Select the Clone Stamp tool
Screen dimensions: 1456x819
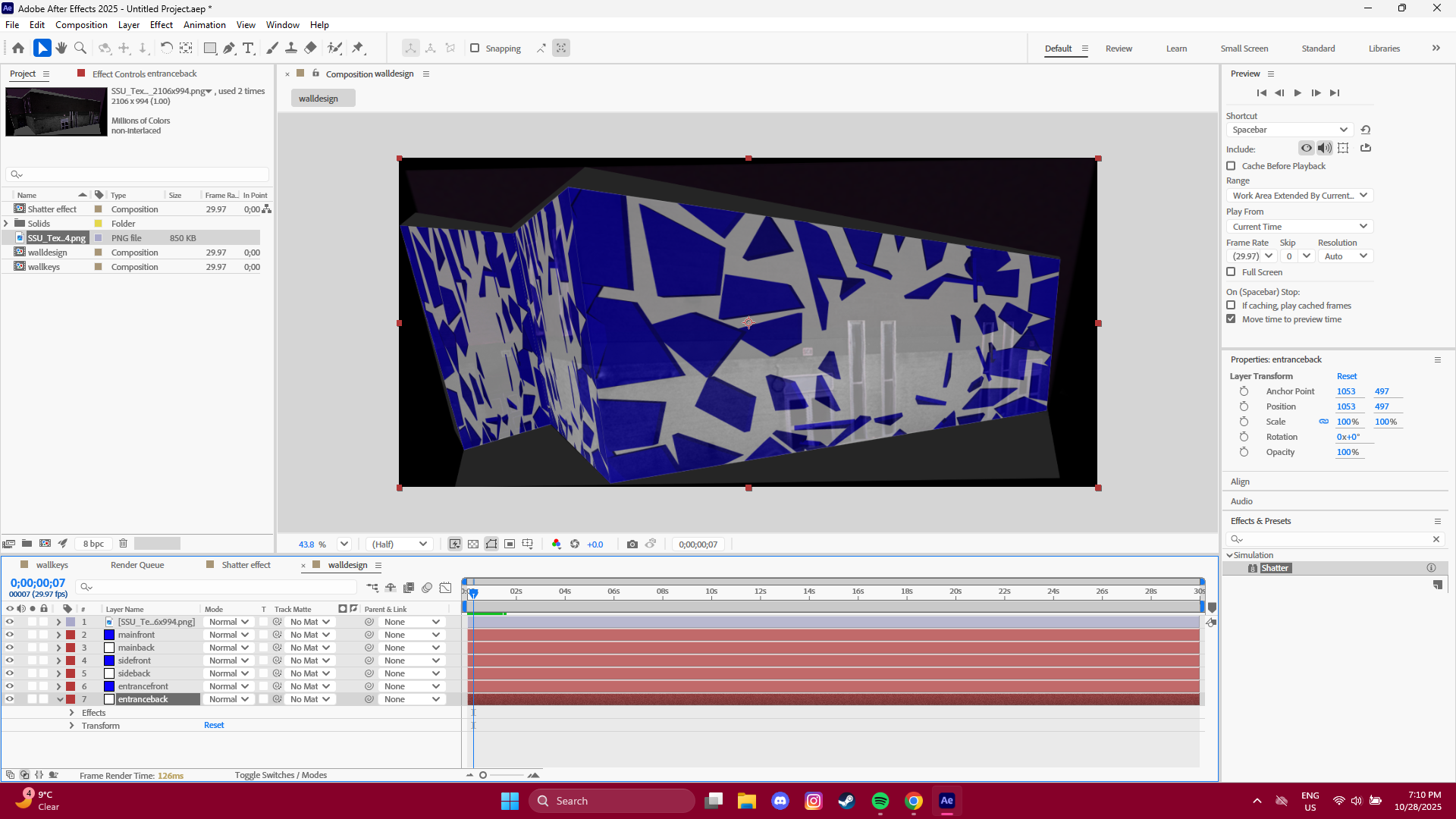(x=292, y=48)
